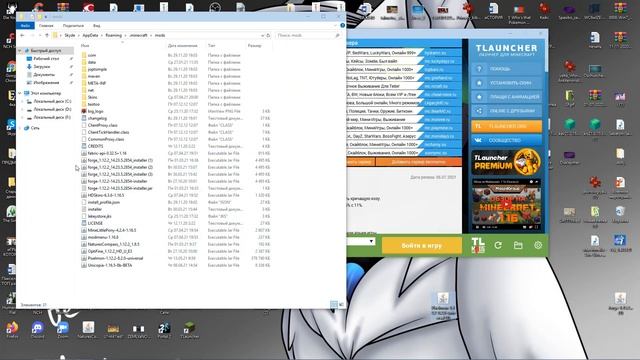
Task: Click the Explorer back arrow
Action: (22, 36)
